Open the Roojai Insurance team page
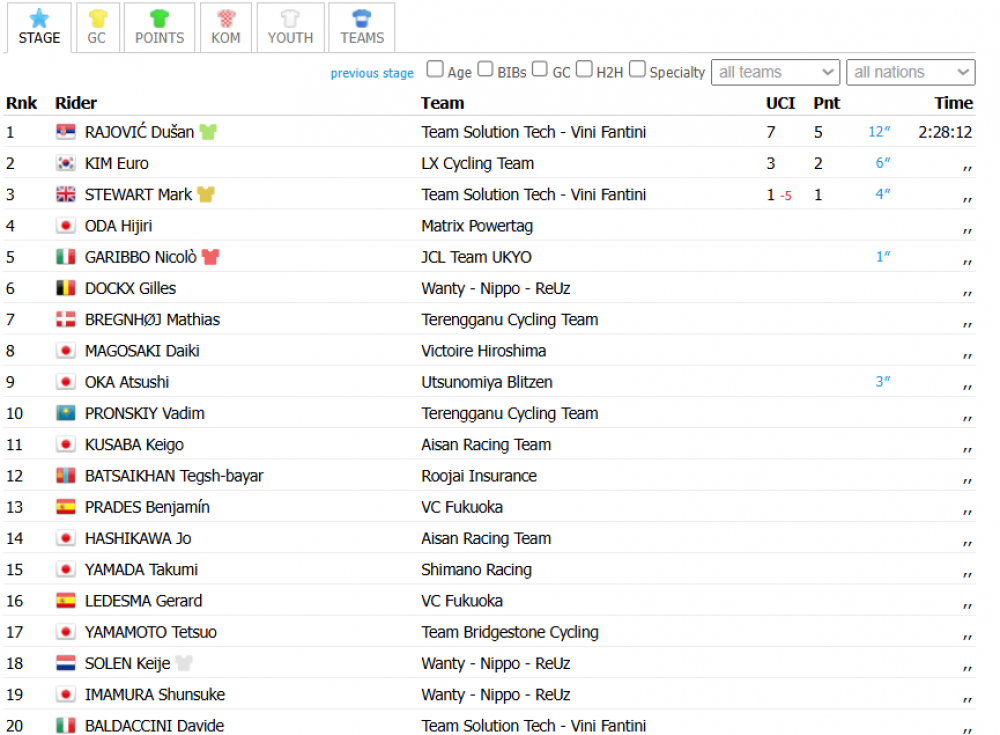This screenshot has width=1000, height=735. 478,476
